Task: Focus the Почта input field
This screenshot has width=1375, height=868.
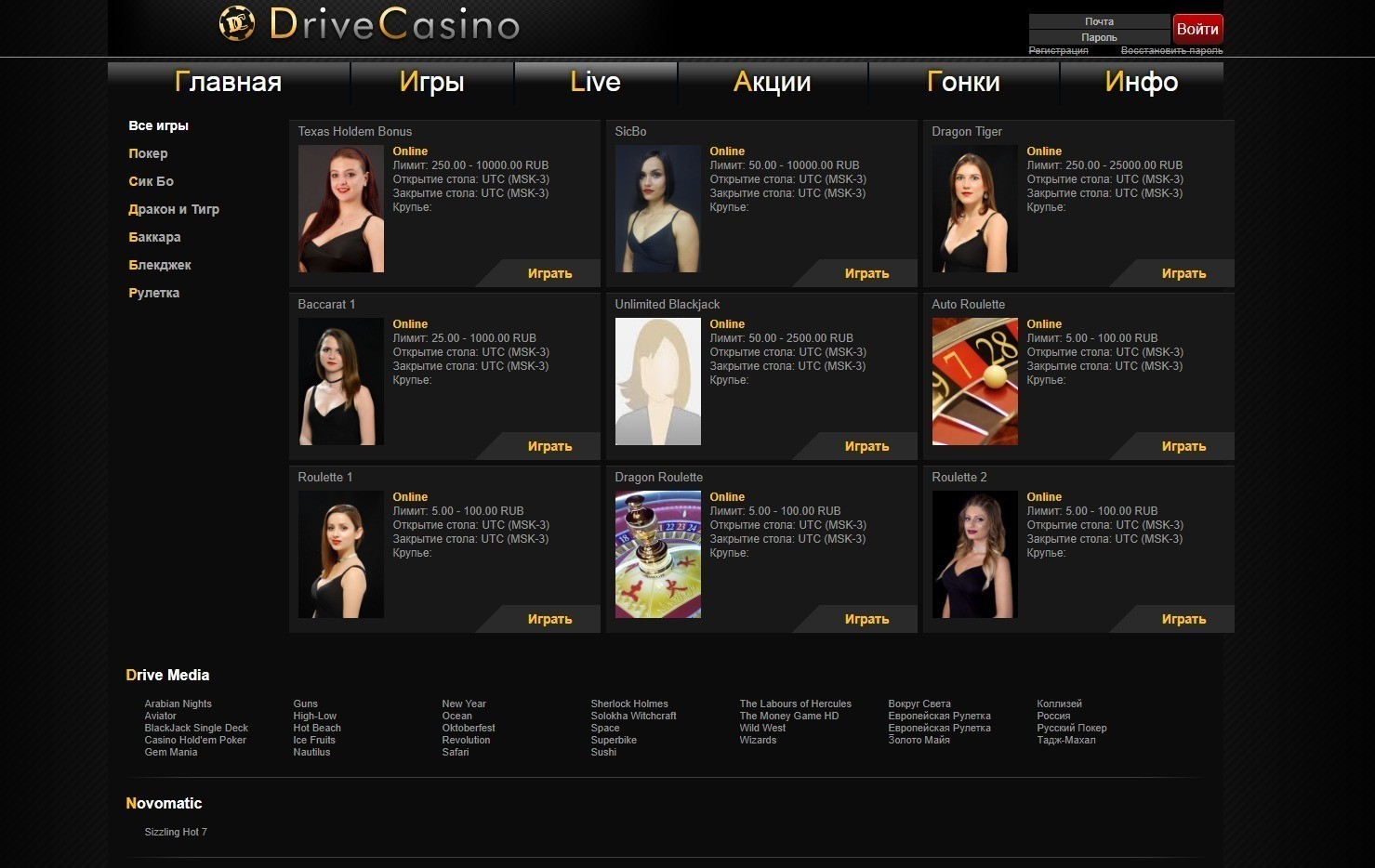Action: (1099, 21)
